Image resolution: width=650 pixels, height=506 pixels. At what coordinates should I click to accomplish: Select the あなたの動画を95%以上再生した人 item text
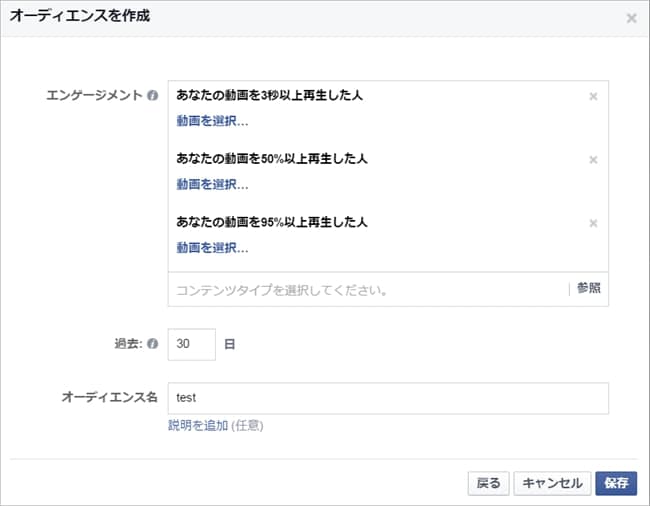pyautogui.click(x=272, y=222)
